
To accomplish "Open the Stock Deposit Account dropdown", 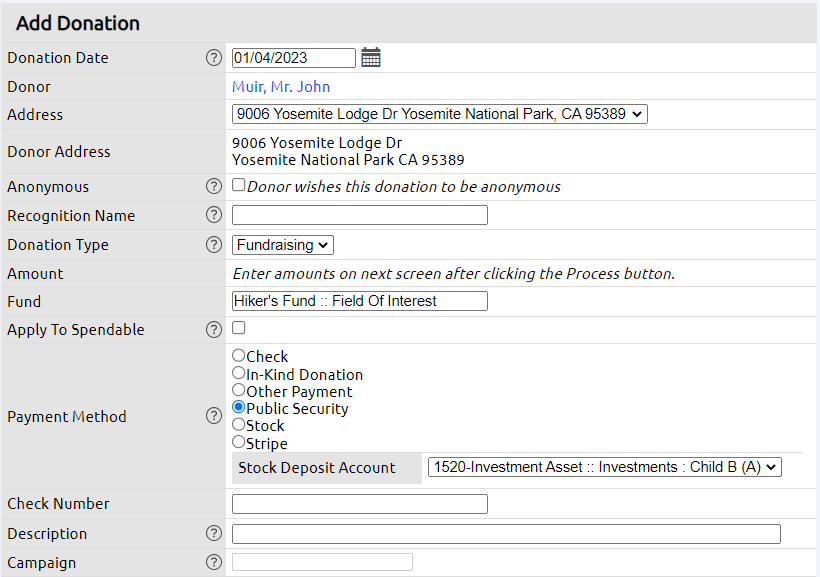I will (x=605, y=467).
